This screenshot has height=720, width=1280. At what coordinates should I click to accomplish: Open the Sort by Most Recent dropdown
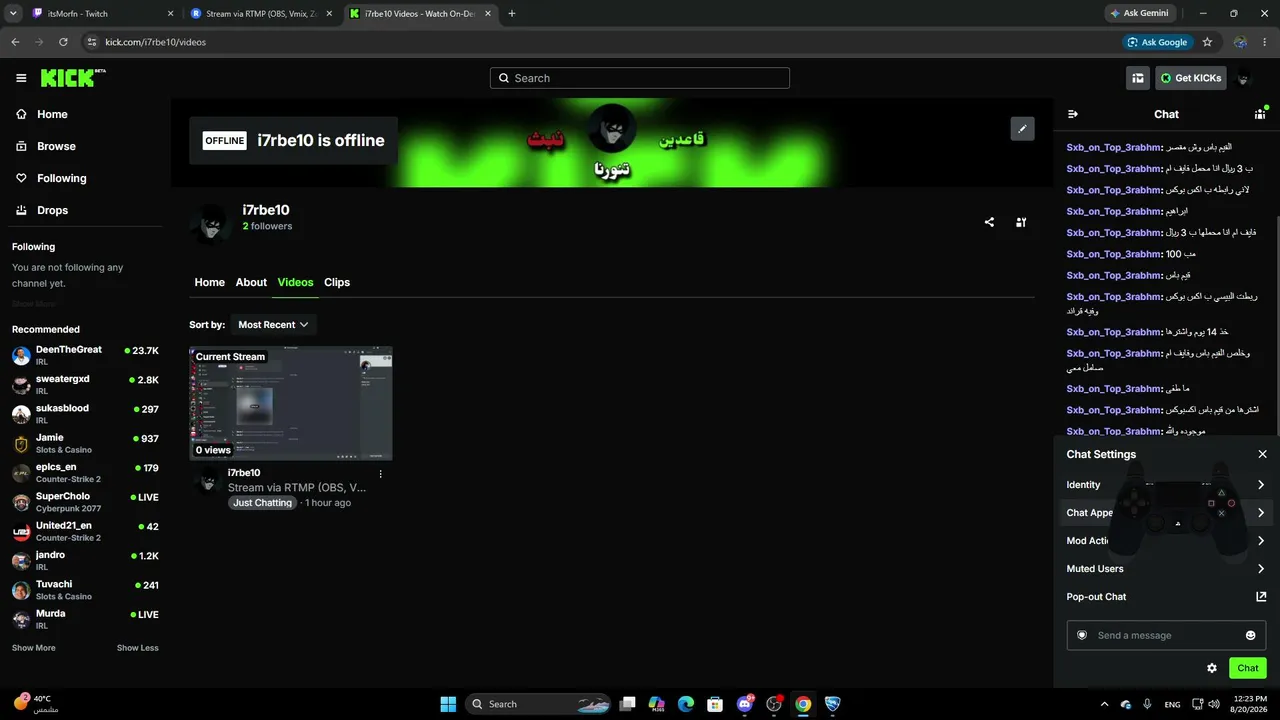coord(273,325)
